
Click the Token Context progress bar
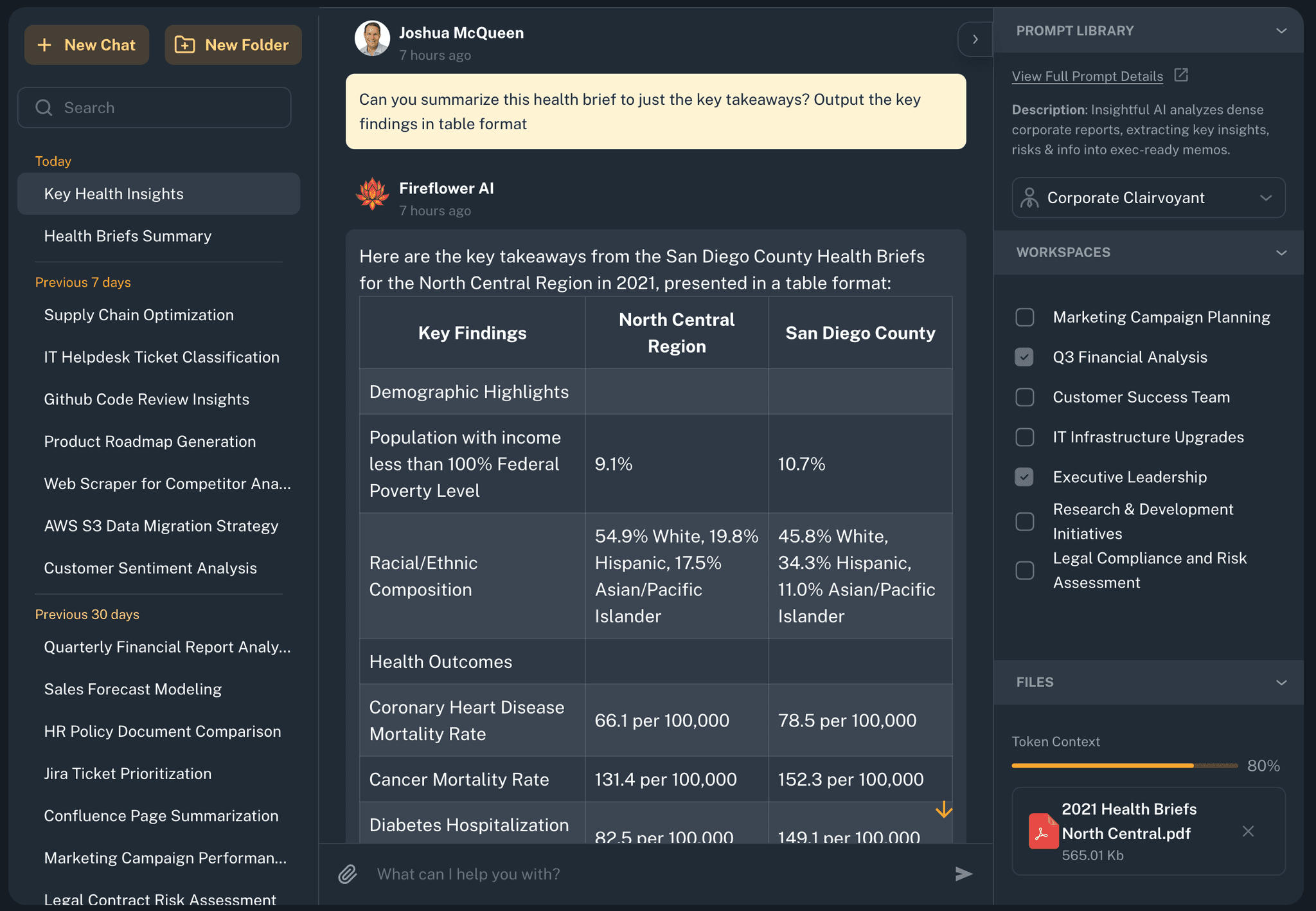click(1125, 766)
